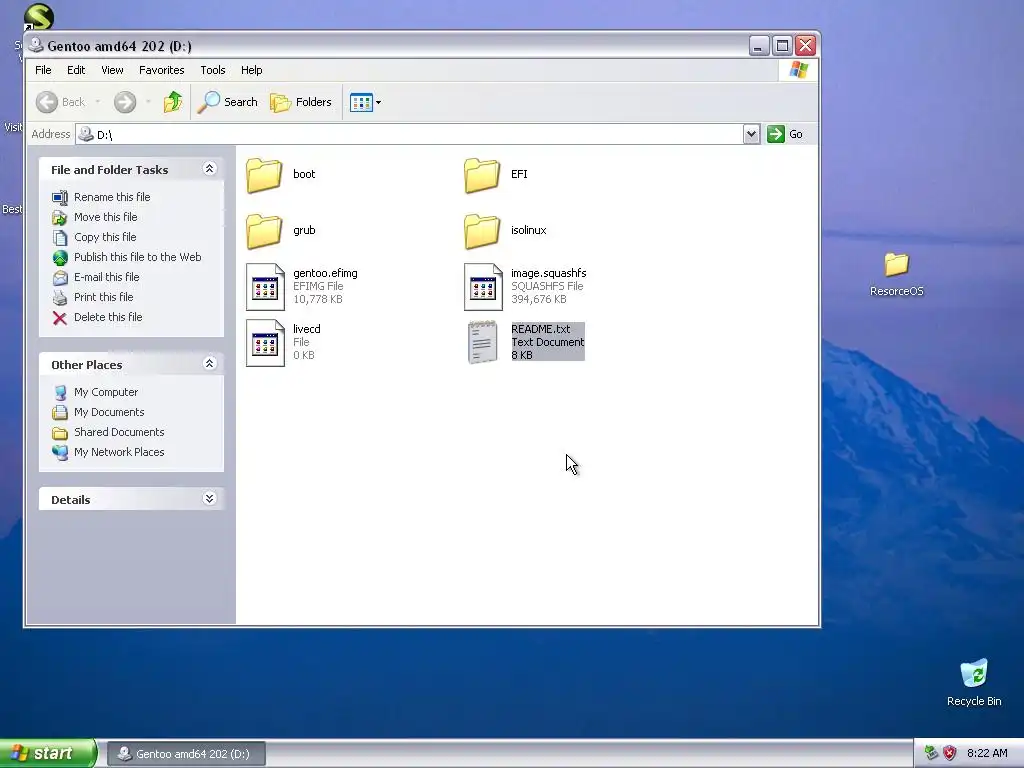
Task: Select the README.txt document icon
Action: (483, 342)
